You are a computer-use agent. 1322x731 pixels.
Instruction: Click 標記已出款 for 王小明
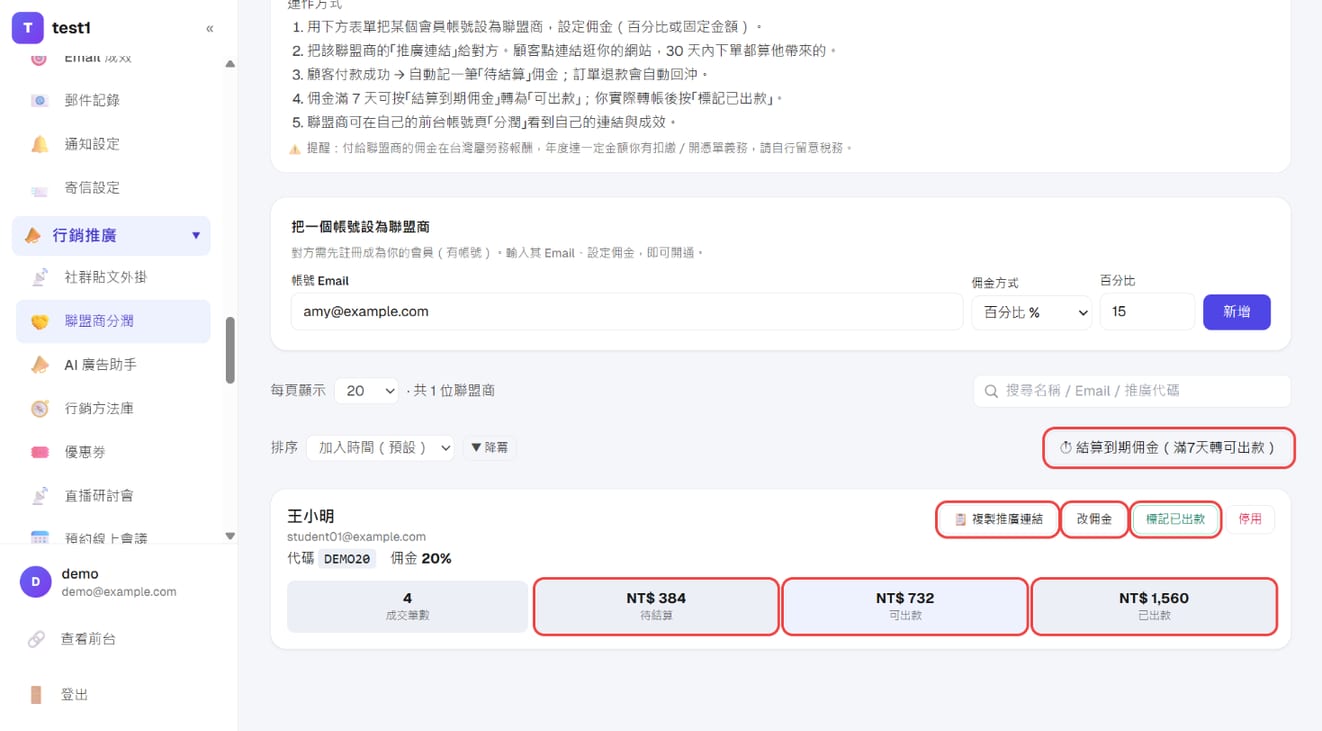click(1176, 519)
